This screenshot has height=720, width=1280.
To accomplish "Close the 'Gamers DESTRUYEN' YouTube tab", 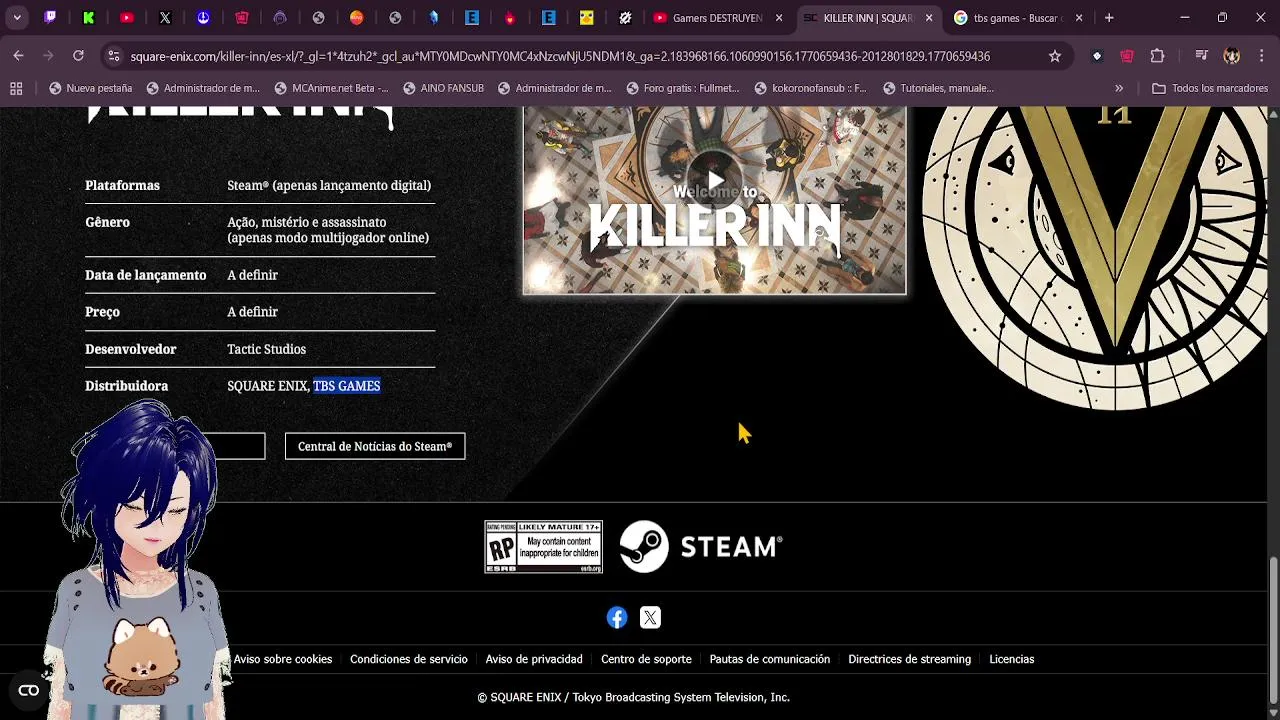I will [x=777, y=18].
